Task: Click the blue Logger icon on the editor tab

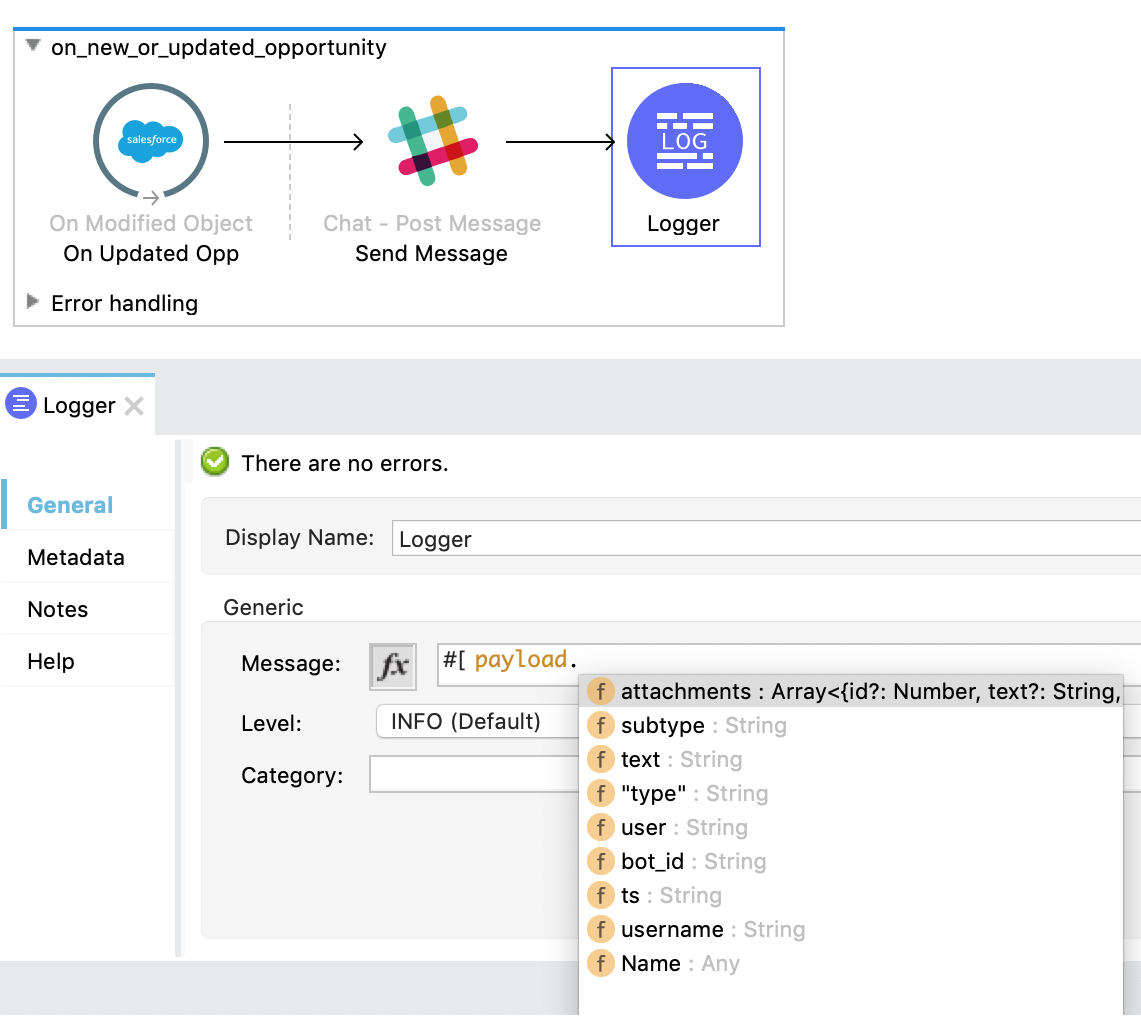Action: [20, 404]
